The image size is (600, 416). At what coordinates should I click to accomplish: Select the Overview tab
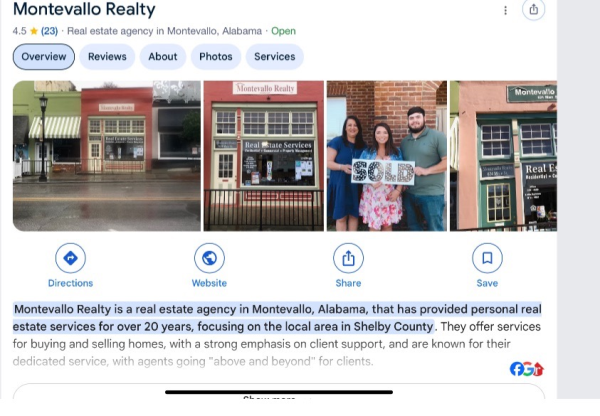click(44, 57)
